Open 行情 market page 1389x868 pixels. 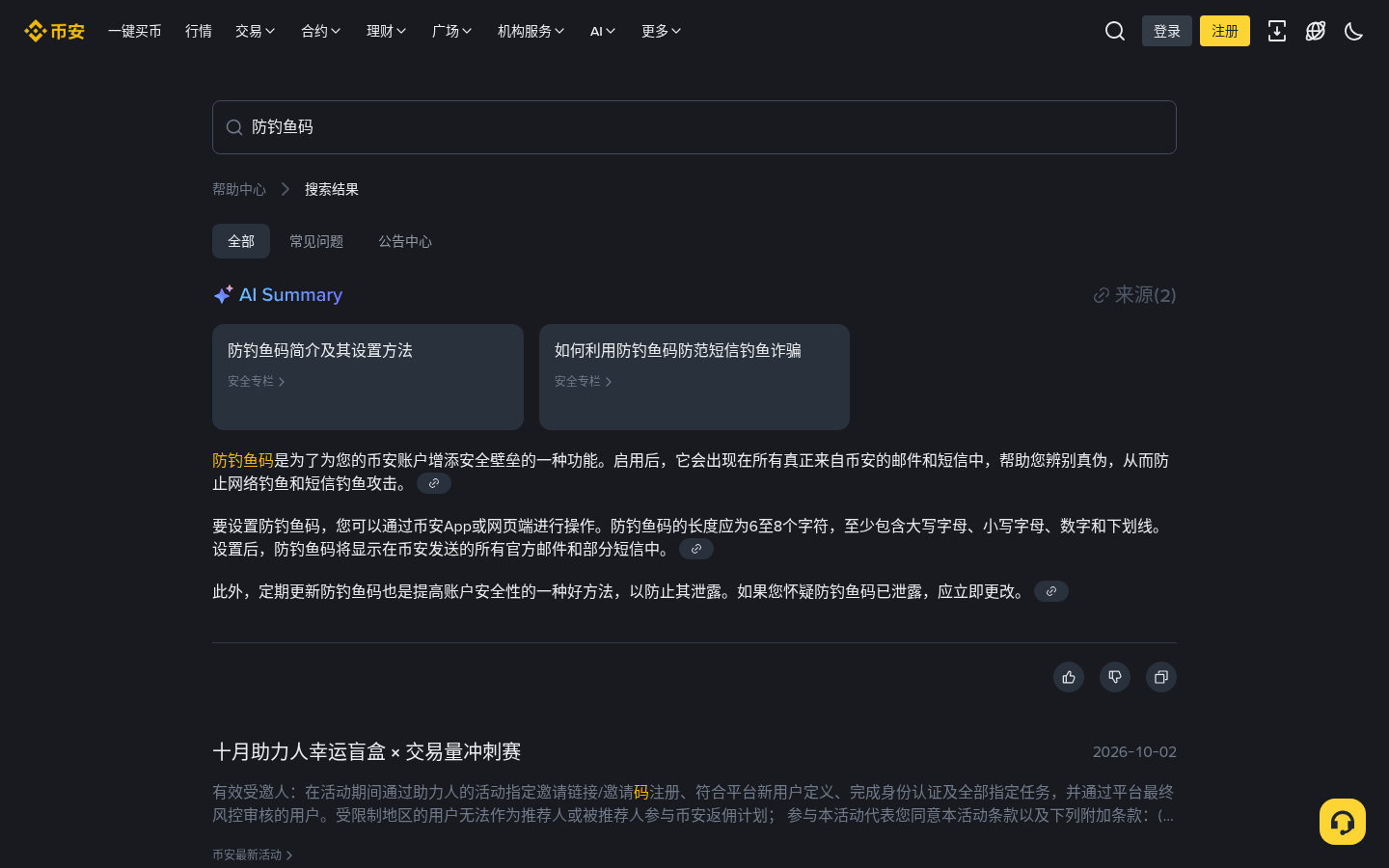(x=199, y=31)
